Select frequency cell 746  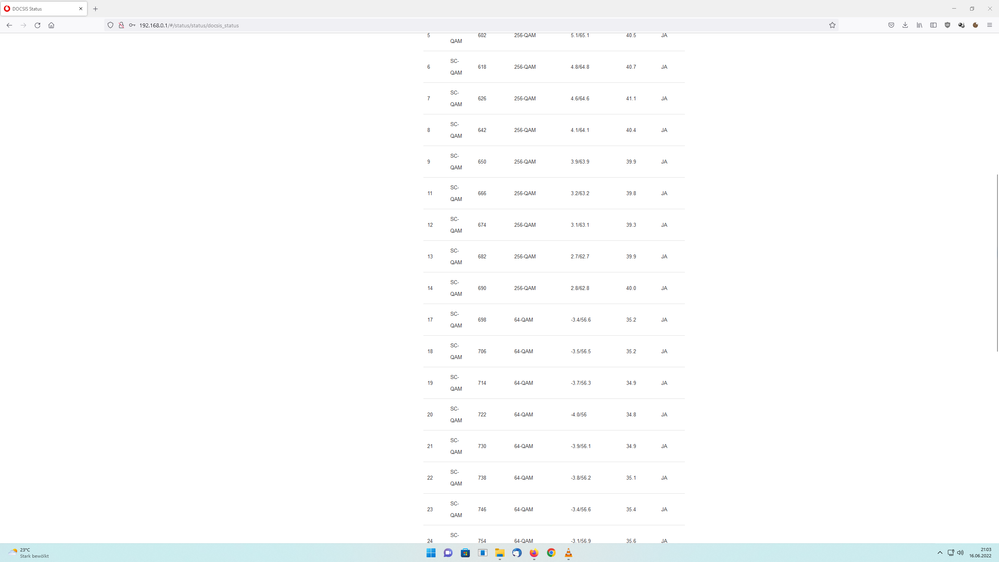click(482, 509)
